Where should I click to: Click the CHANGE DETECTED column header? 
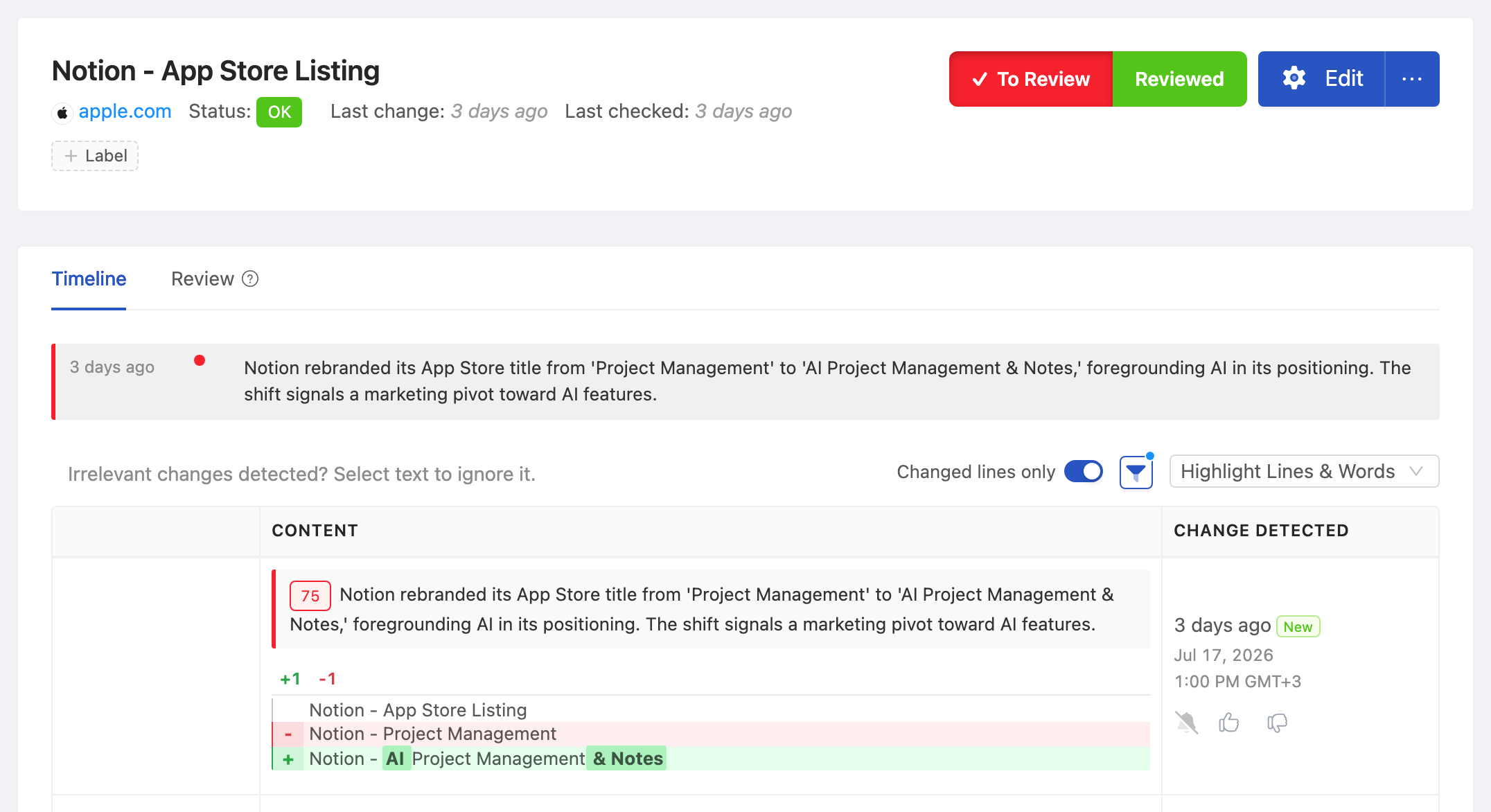(x=1261, y=531)
